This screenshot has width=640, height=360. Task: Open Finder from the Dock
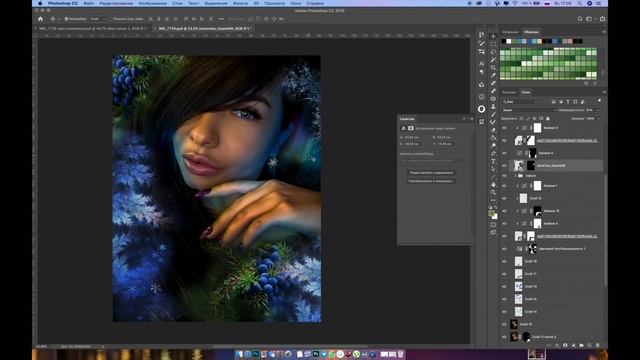coord(240,354)
